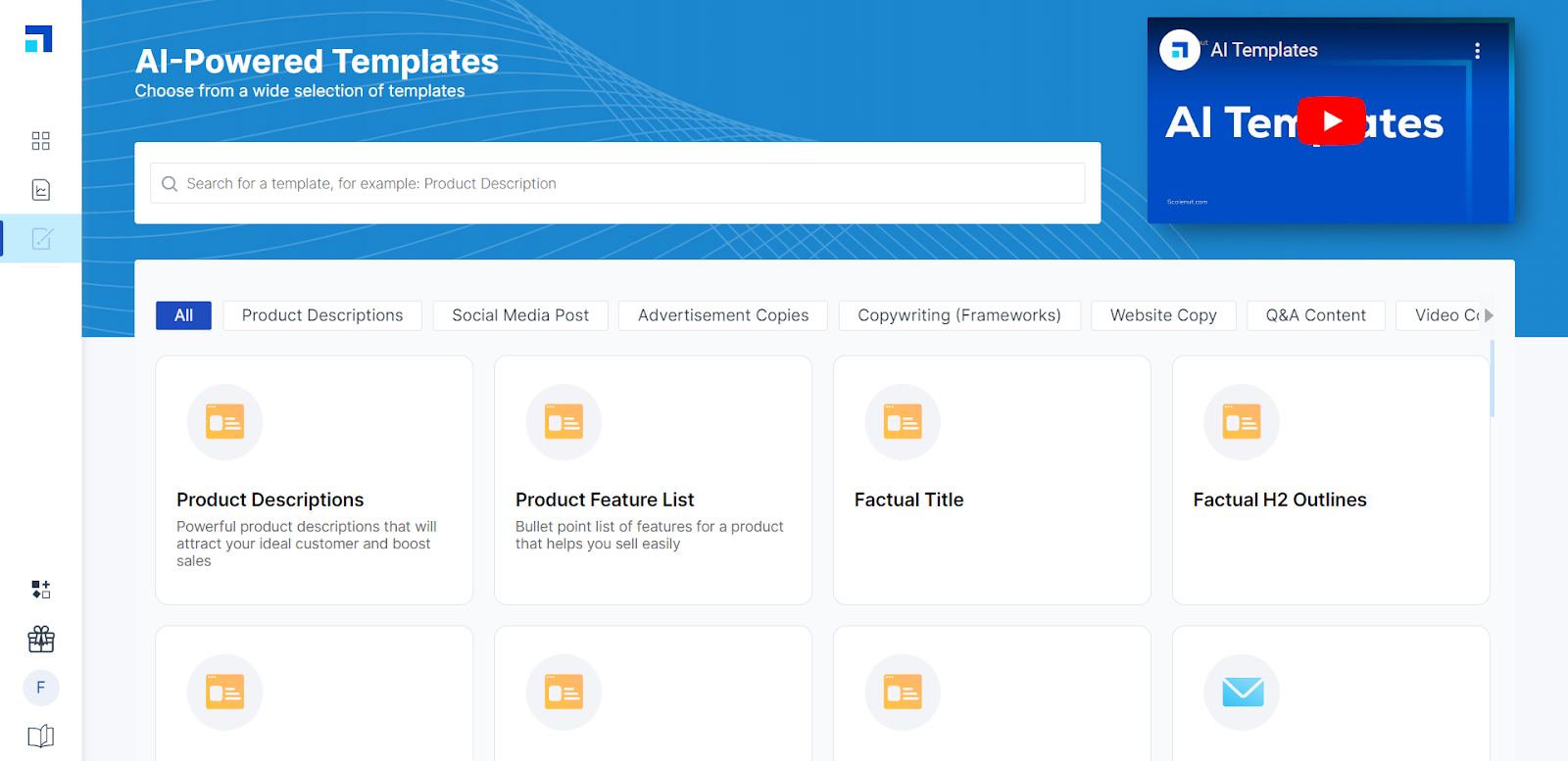This screenshot has width=1568, height=761.
Task: Click the 'Bullet point list of features' description
Action: (x=650, y=535)
